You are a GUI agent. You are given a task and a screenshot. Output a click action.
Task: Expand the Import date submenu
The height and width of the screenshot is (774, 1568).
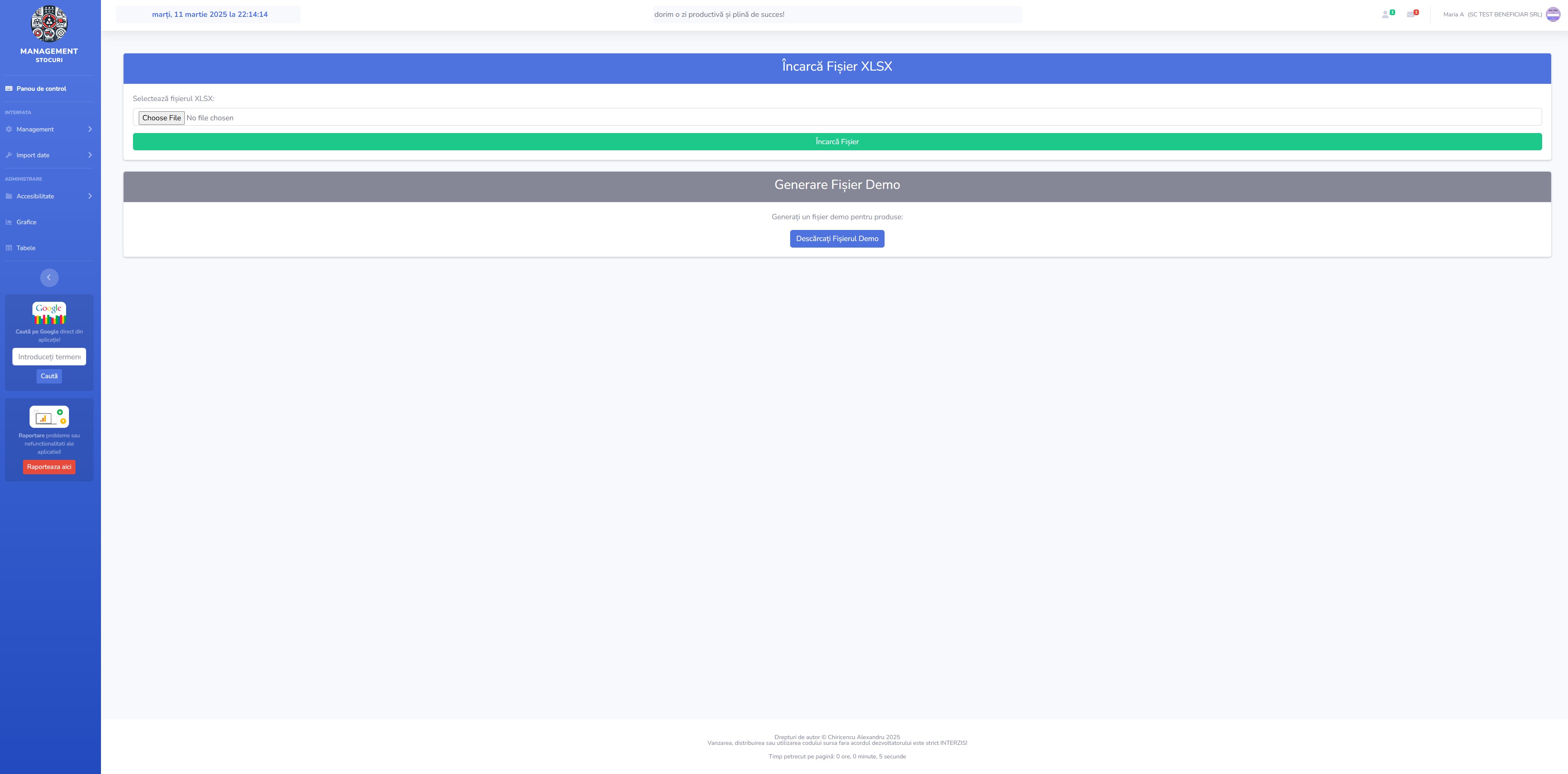click(x=49, y=155)
